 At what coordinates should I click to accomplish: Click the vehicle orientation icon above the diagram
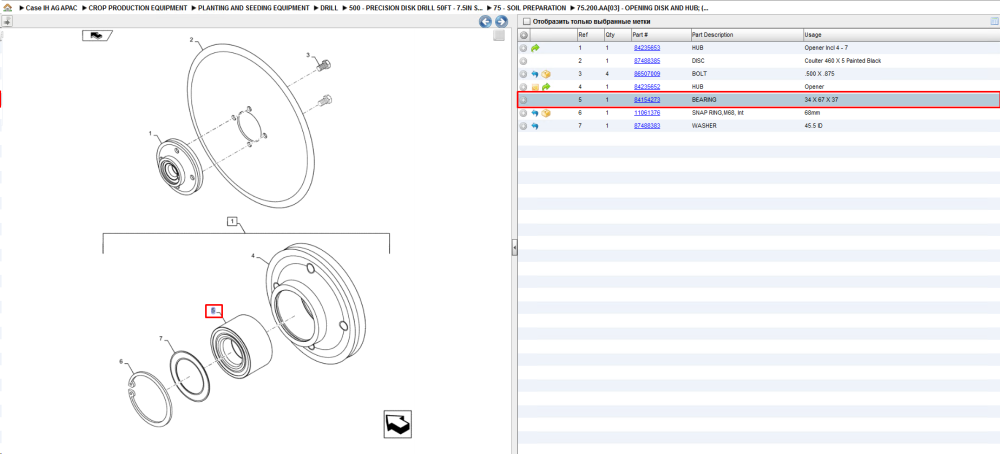pos(97,36)
